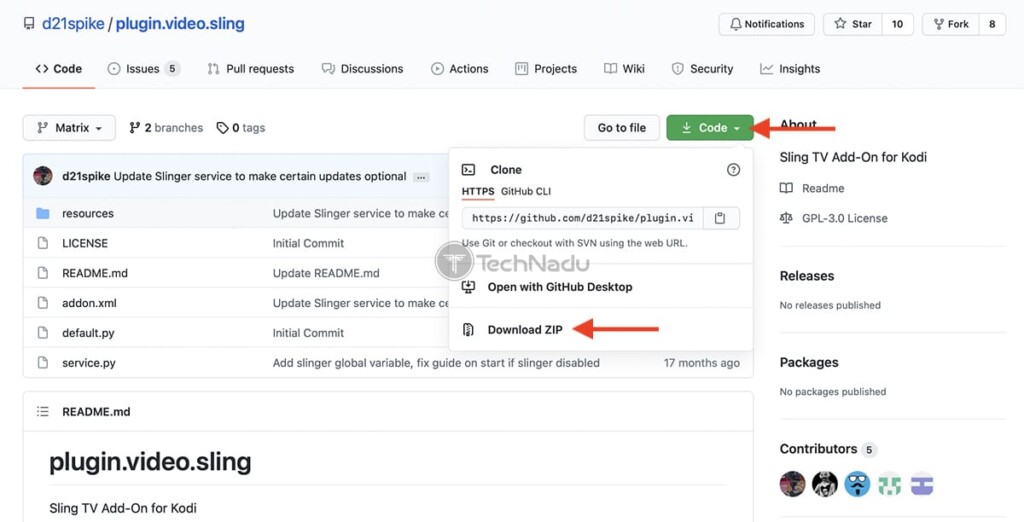View the 0 tags link
This screenshot has height=522, width=1024.
241,128
